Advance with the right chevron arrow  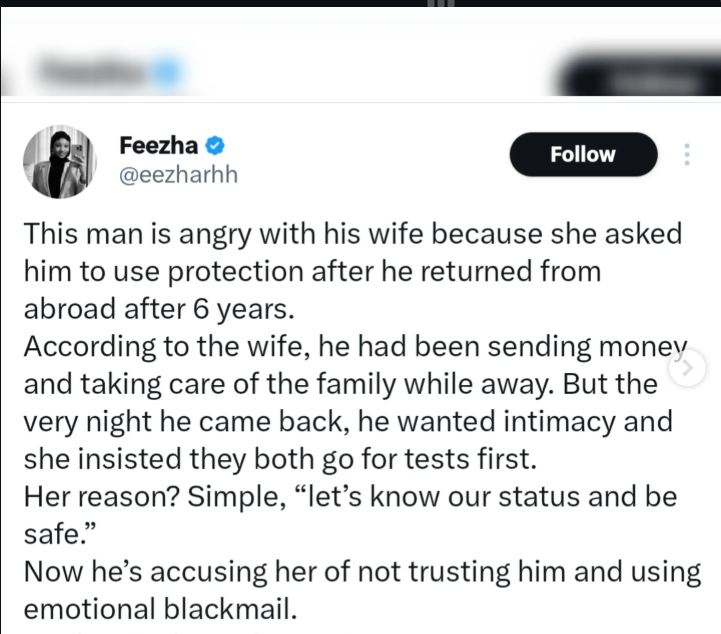pyautogui.click(x=690, y=370)
